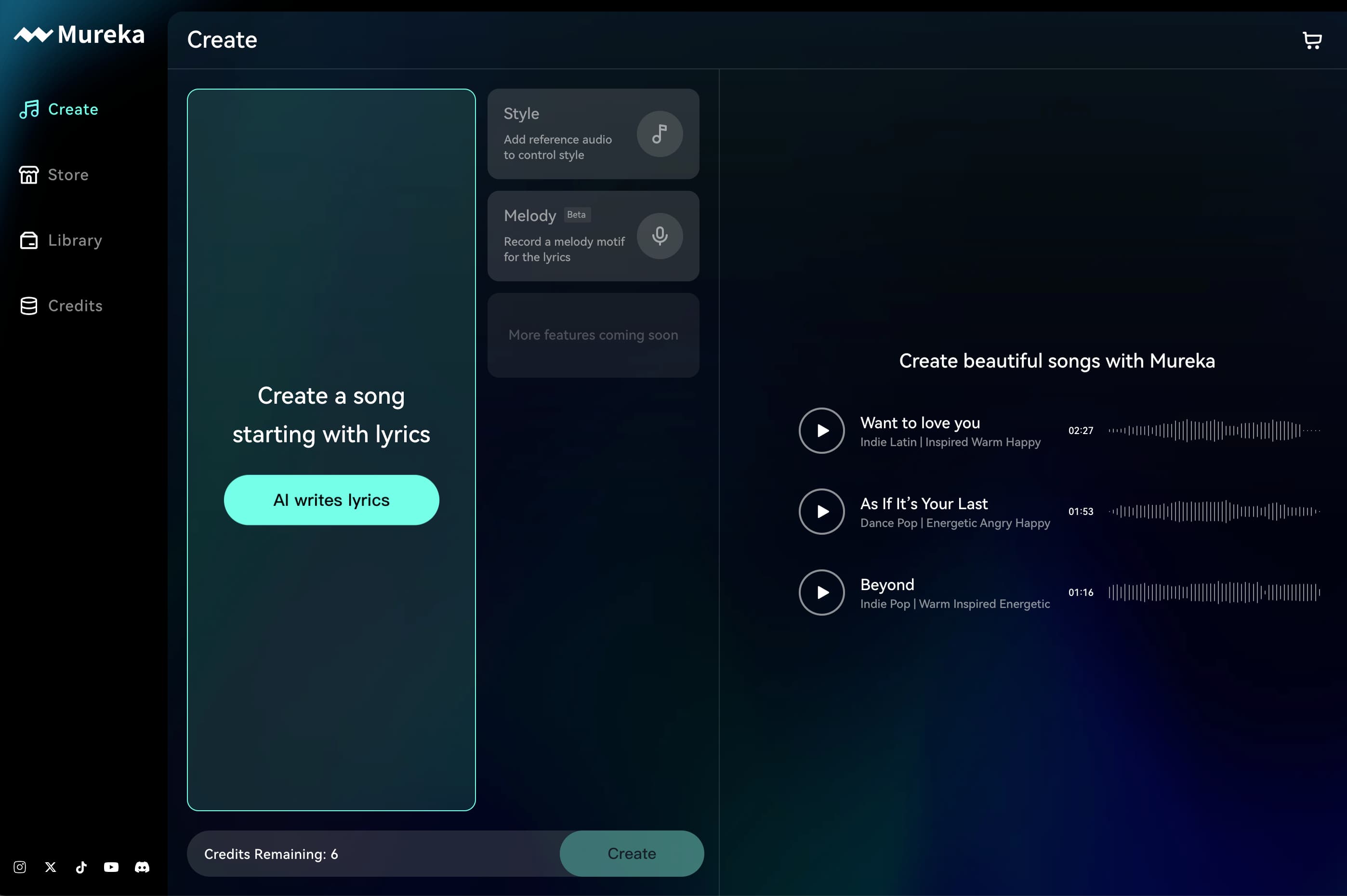Open the Credits section

point(75,305)
